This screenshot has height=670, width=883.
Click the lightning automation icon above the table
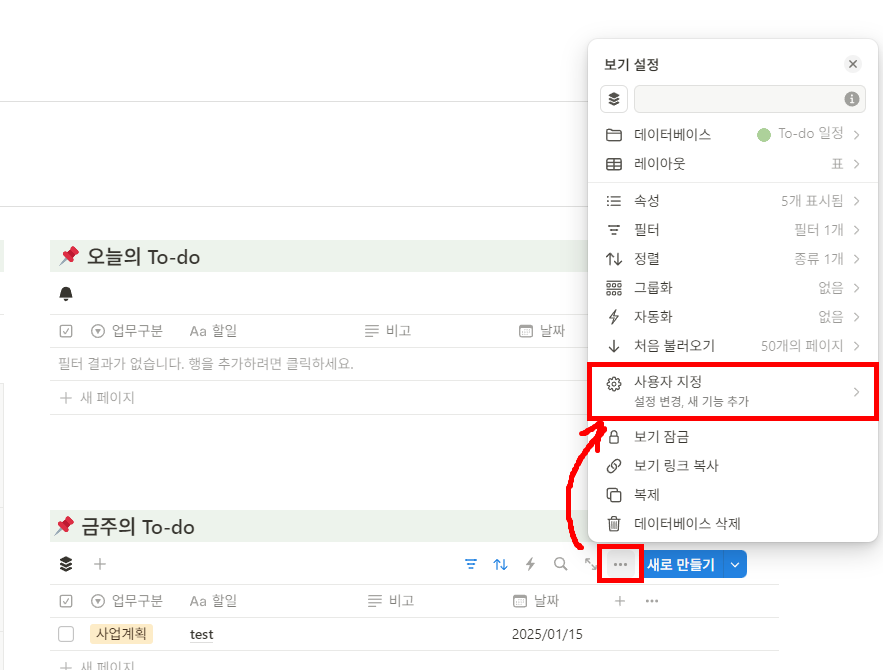coord(530,564)
